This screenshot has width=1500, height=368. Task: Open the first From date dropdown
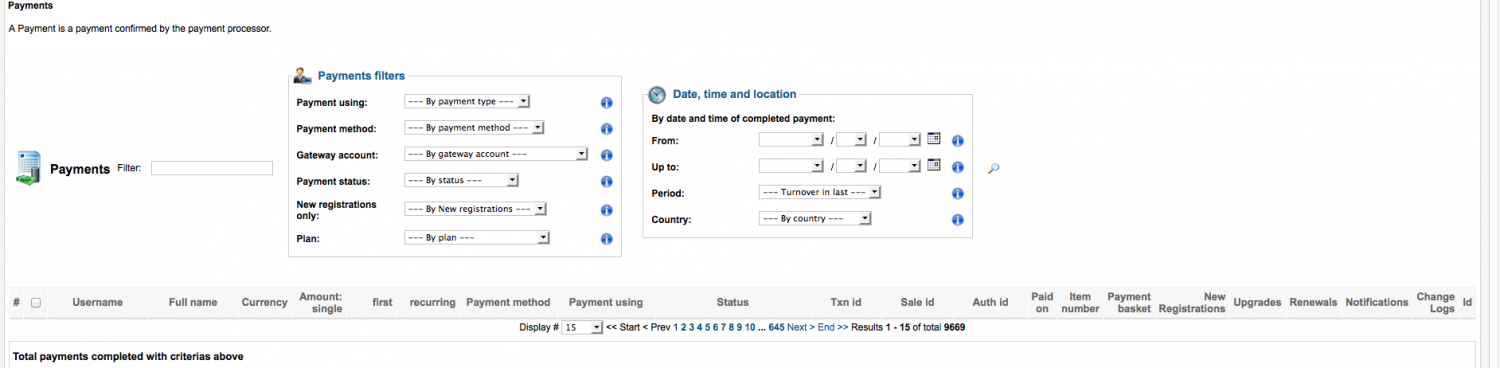[791, 140]
